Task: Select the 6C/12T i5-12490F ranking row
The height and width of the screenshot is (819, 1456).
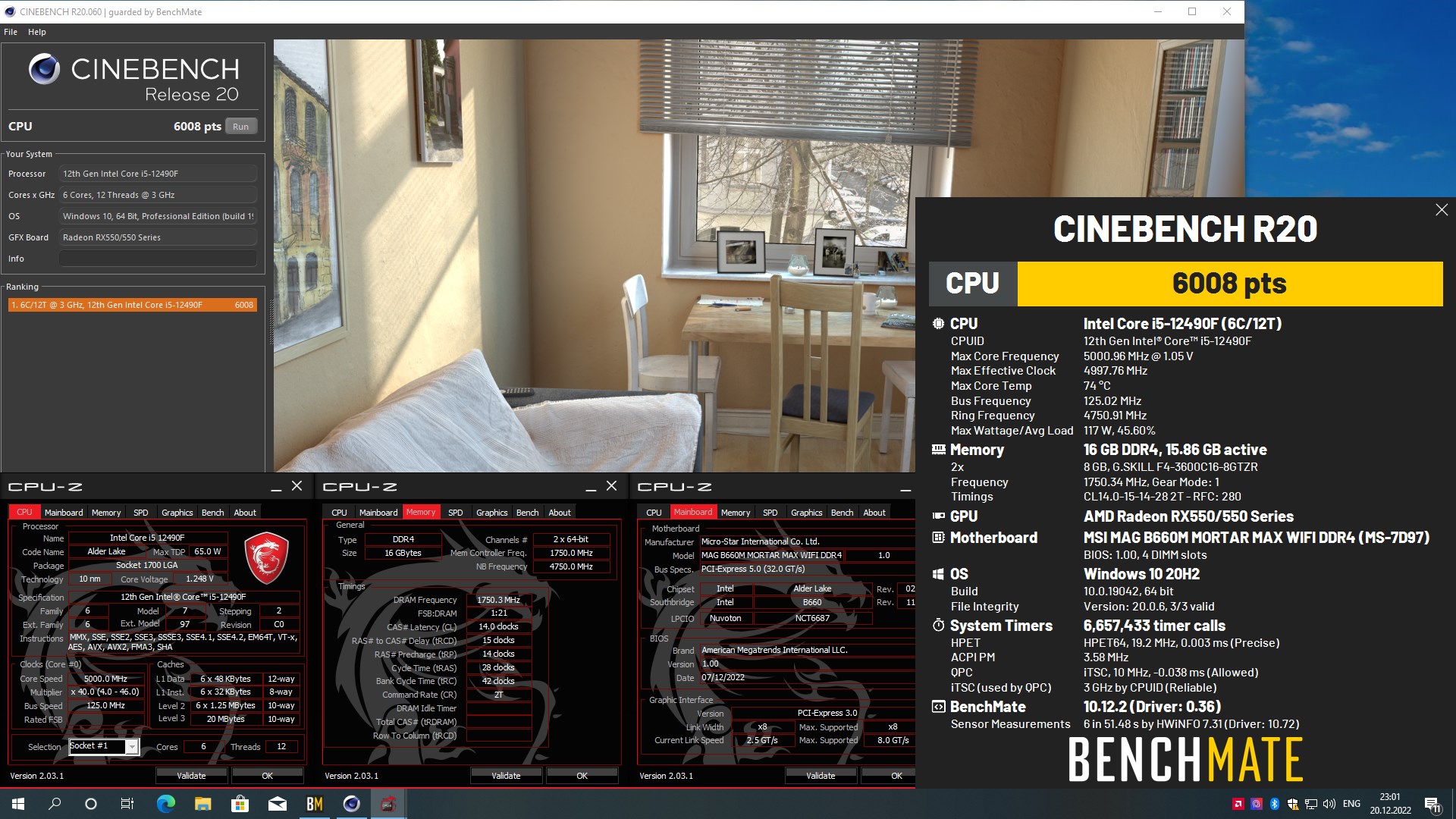Action: click(x=132, y=305)
